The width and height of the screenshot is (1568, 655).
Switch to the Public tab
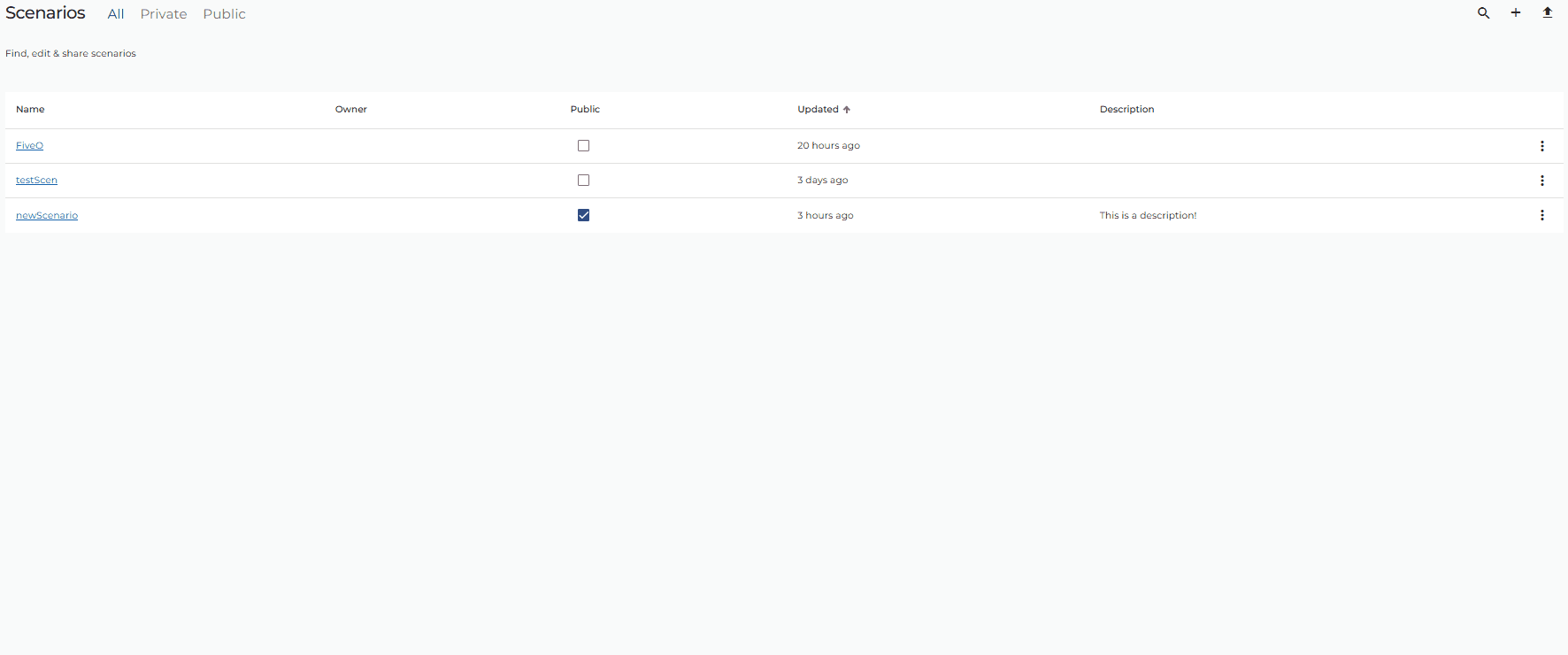pyautogui.click(x=225, y=14)
